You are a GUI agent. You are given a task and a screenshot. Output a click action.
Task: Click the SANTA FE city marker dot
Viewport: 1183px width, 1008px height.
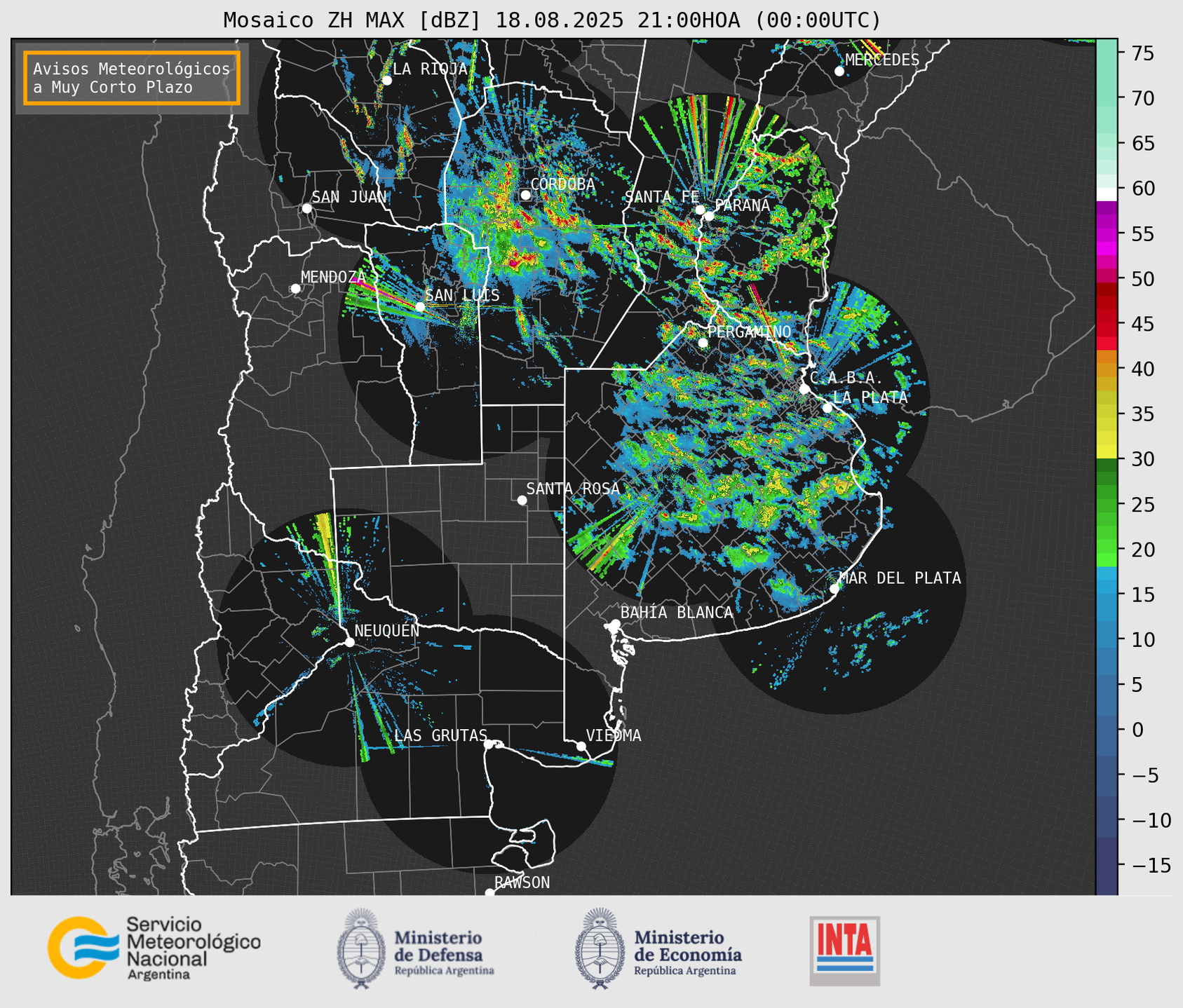(x=700, y=210)
